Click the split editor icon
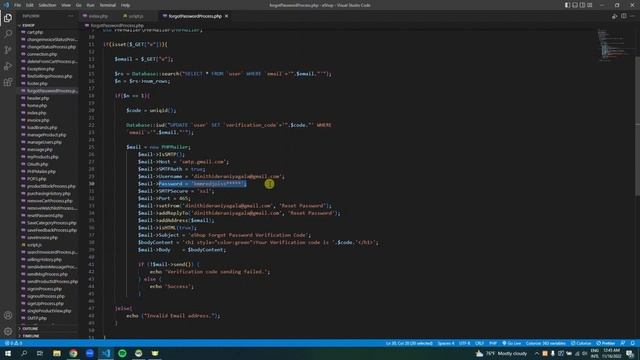Viewport: 640px width, 360px height. tap(624, 16)
